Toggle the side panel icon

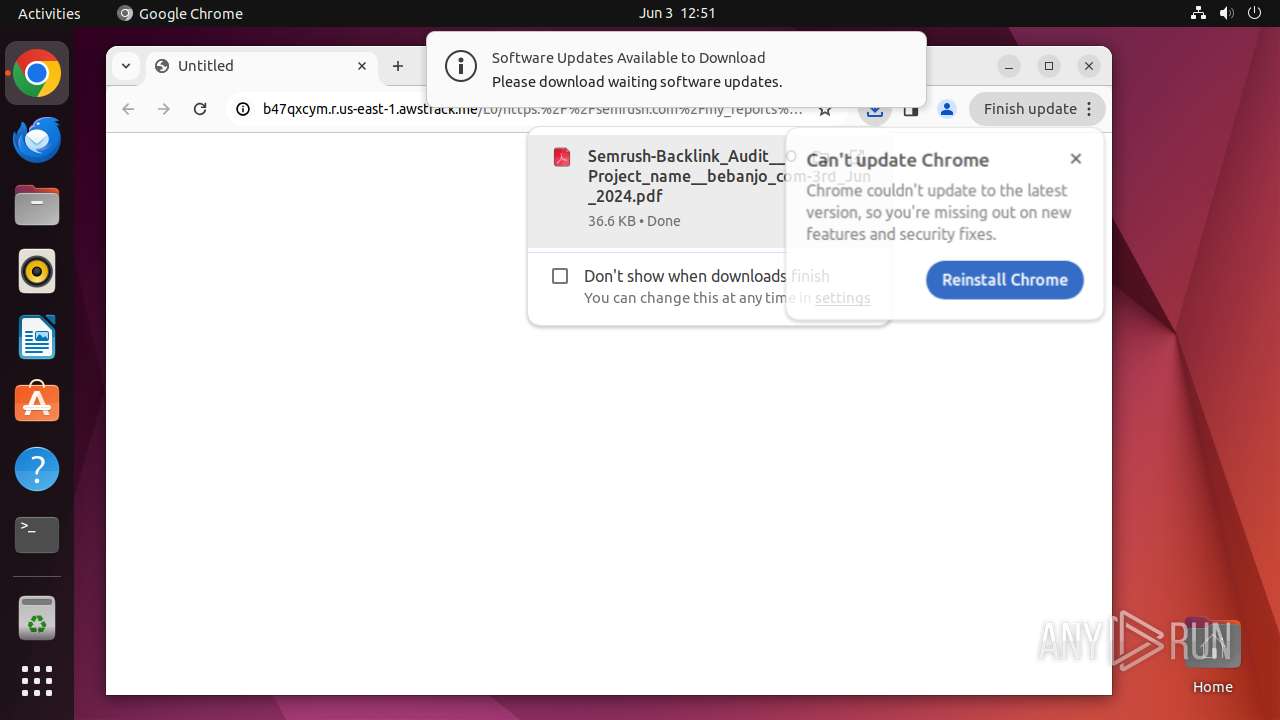point(911,110)
